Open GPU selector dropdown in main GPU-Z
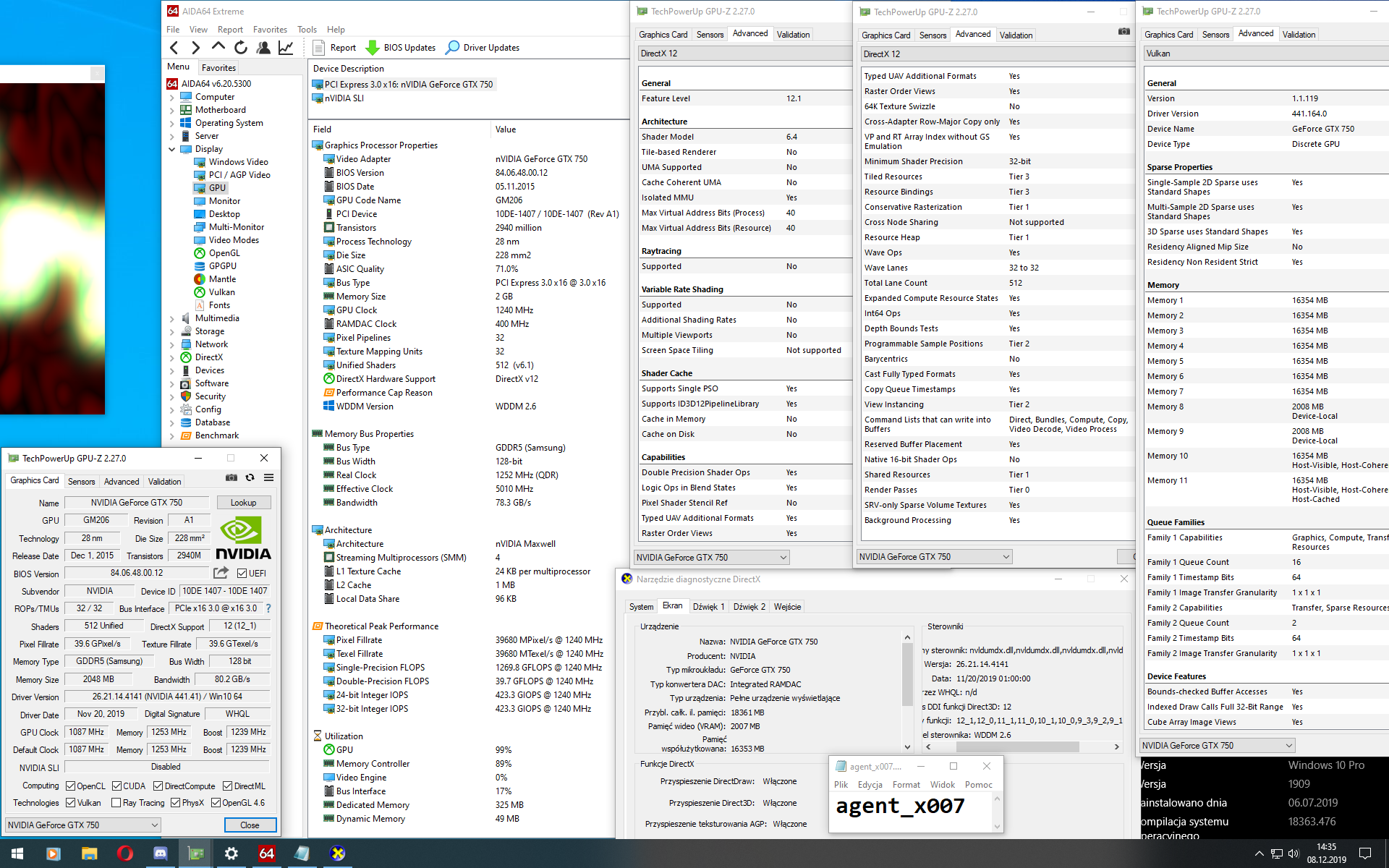Screen dimensions: 1389x868 point(83,825)
